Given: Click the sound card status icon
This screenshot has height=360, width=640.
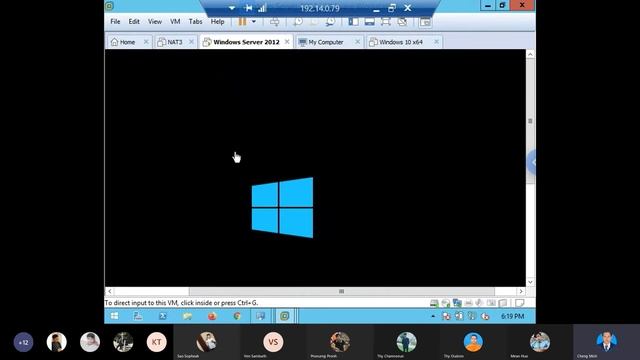Looking at the screenshot, I should (480, 303).
